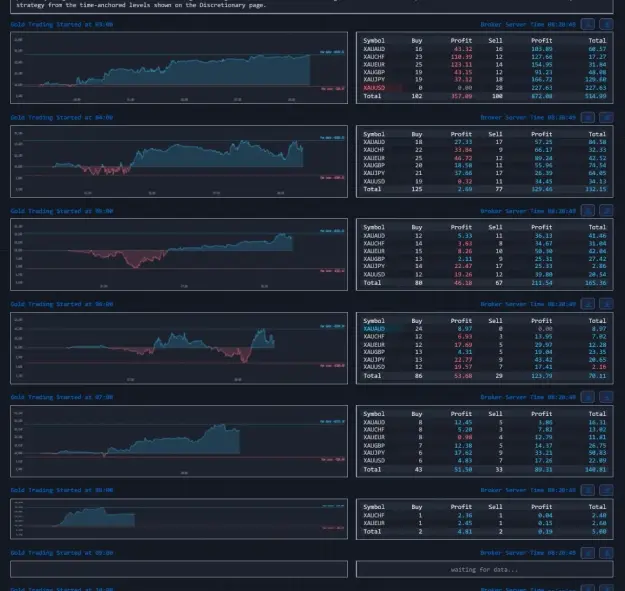This screenshot has height=591, width=625.
Task: Click XAUCHF symbol in 03:00 table
Action: pyautogui.click(x=374, y=57)
